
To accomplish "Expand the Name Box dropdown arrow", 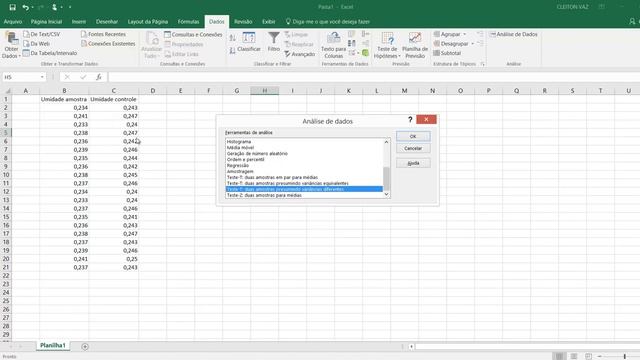I will (x=42, y=77).
